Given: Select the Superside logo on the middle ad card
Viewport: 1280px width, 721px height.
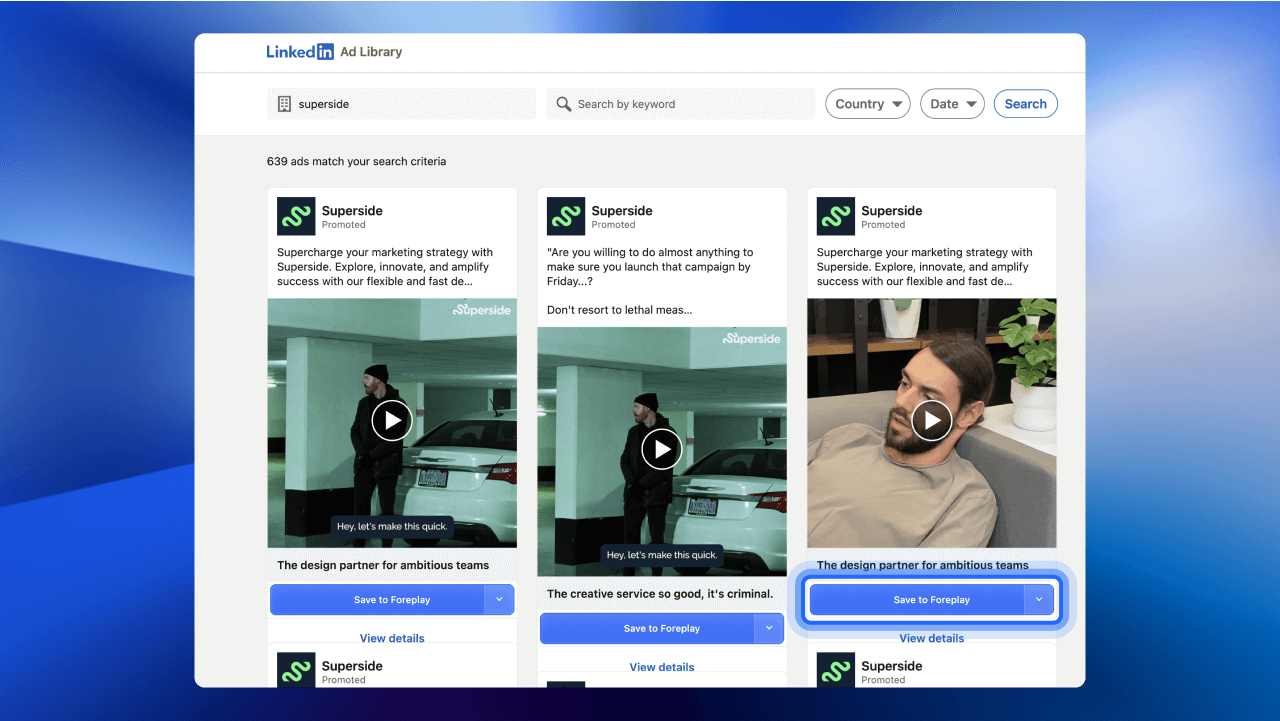Looking at the screenshot, I should pyautogui.click(x=565, y=215).
